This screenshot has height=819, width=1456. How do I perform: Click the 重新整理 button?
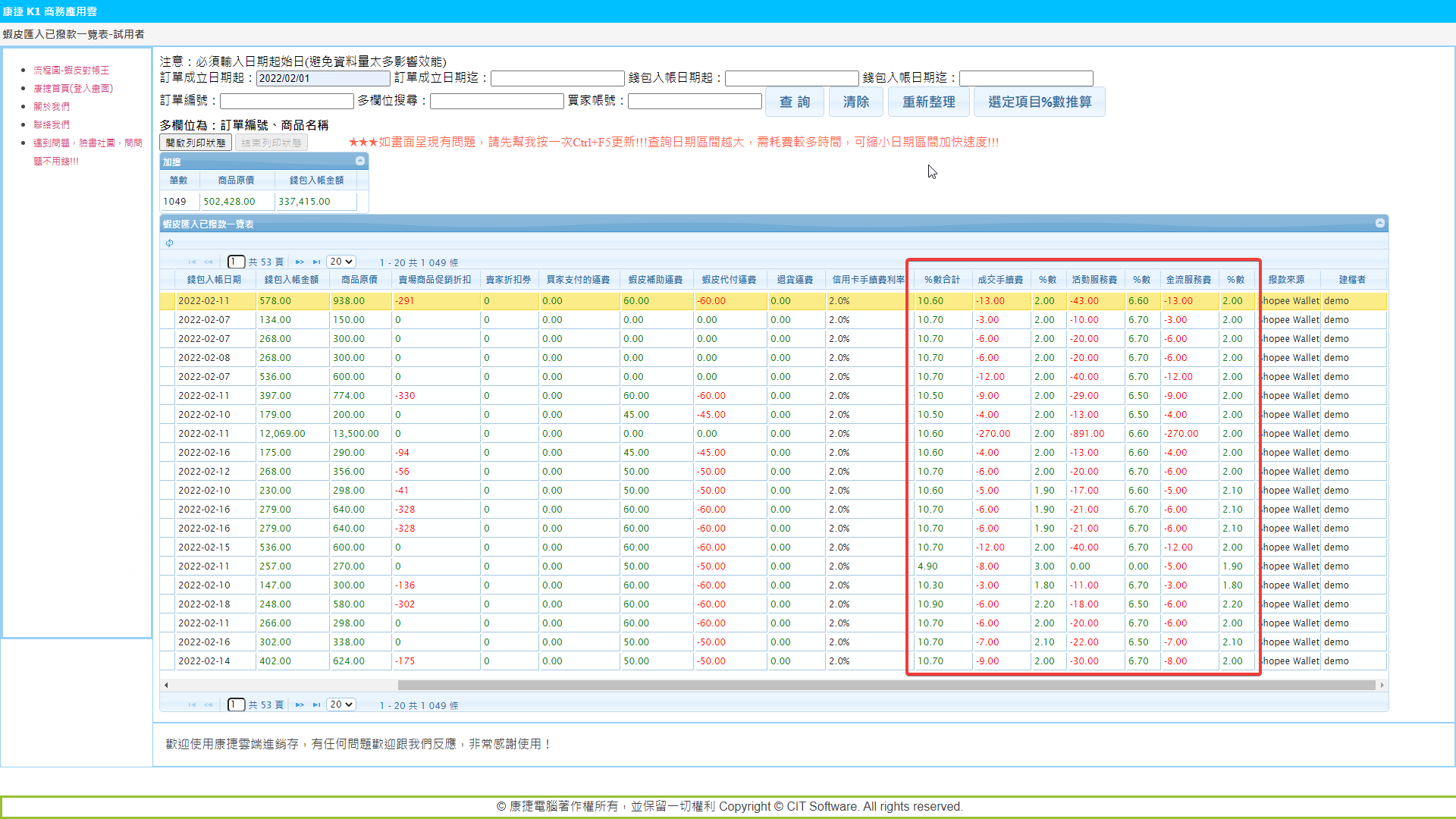click(x=928, y=102)
